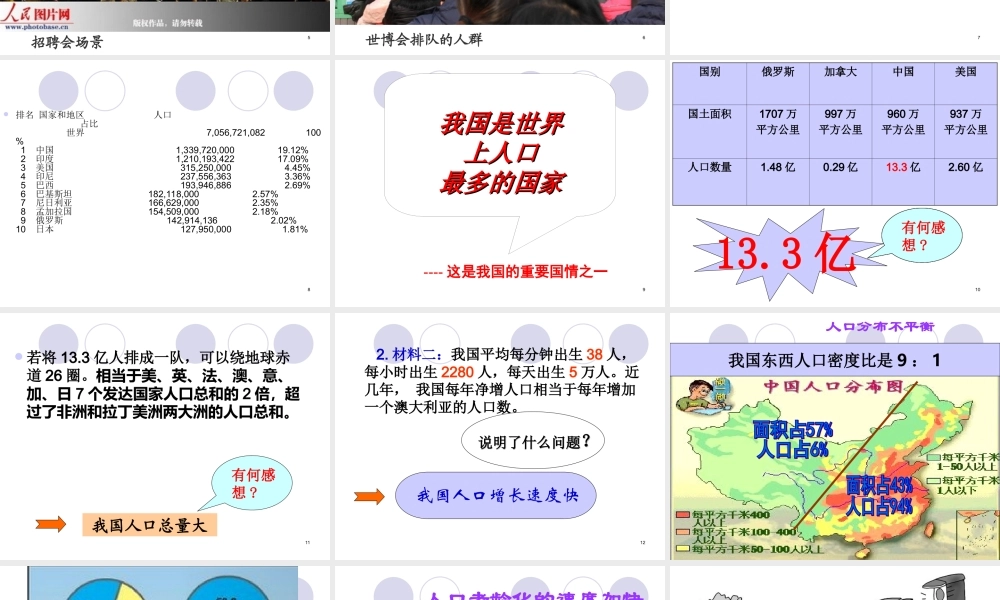Click the world total 7,056,721,082

tap(235, 133)
